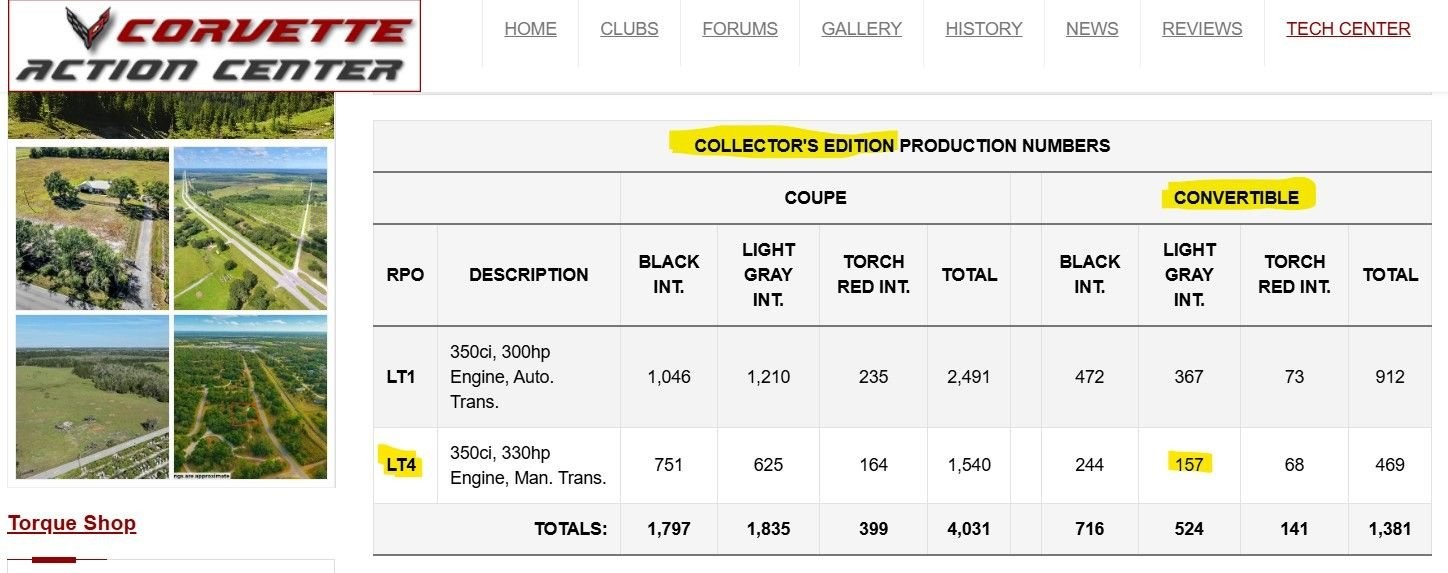The height and width of the screenshot is (573, 1448).
Task: Open the highway aerial photo thumbnail
Action: (x=250, y=228)
